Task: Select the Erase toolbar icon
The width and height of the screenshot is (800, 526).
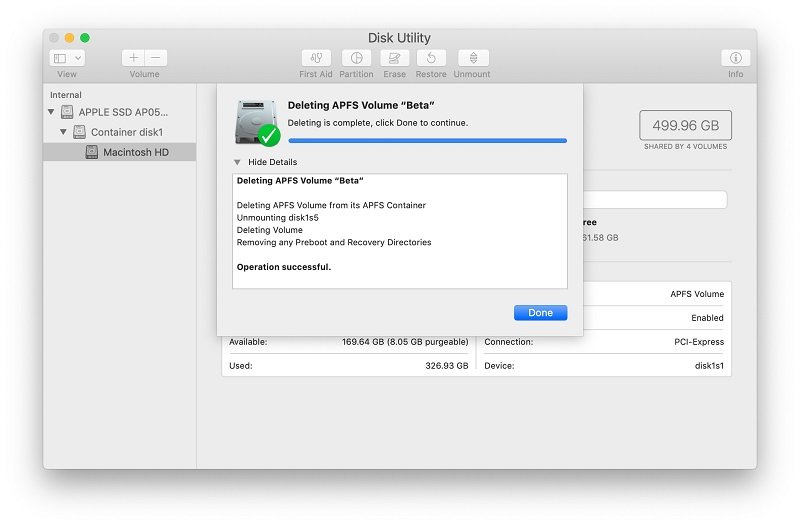Action: (x=394, y=58)
